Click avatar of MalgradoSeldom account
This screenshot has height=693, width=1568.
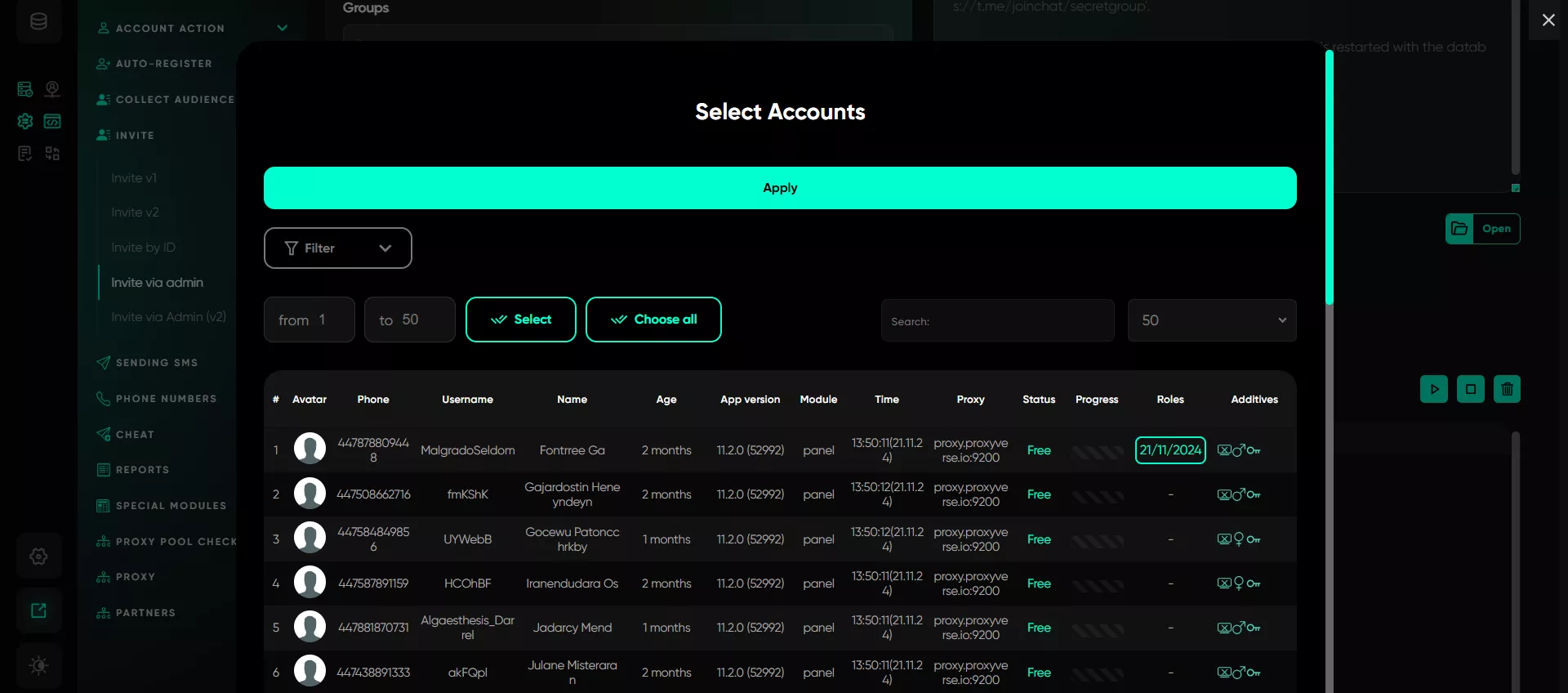pyautogui.click(x=310, y=449)
